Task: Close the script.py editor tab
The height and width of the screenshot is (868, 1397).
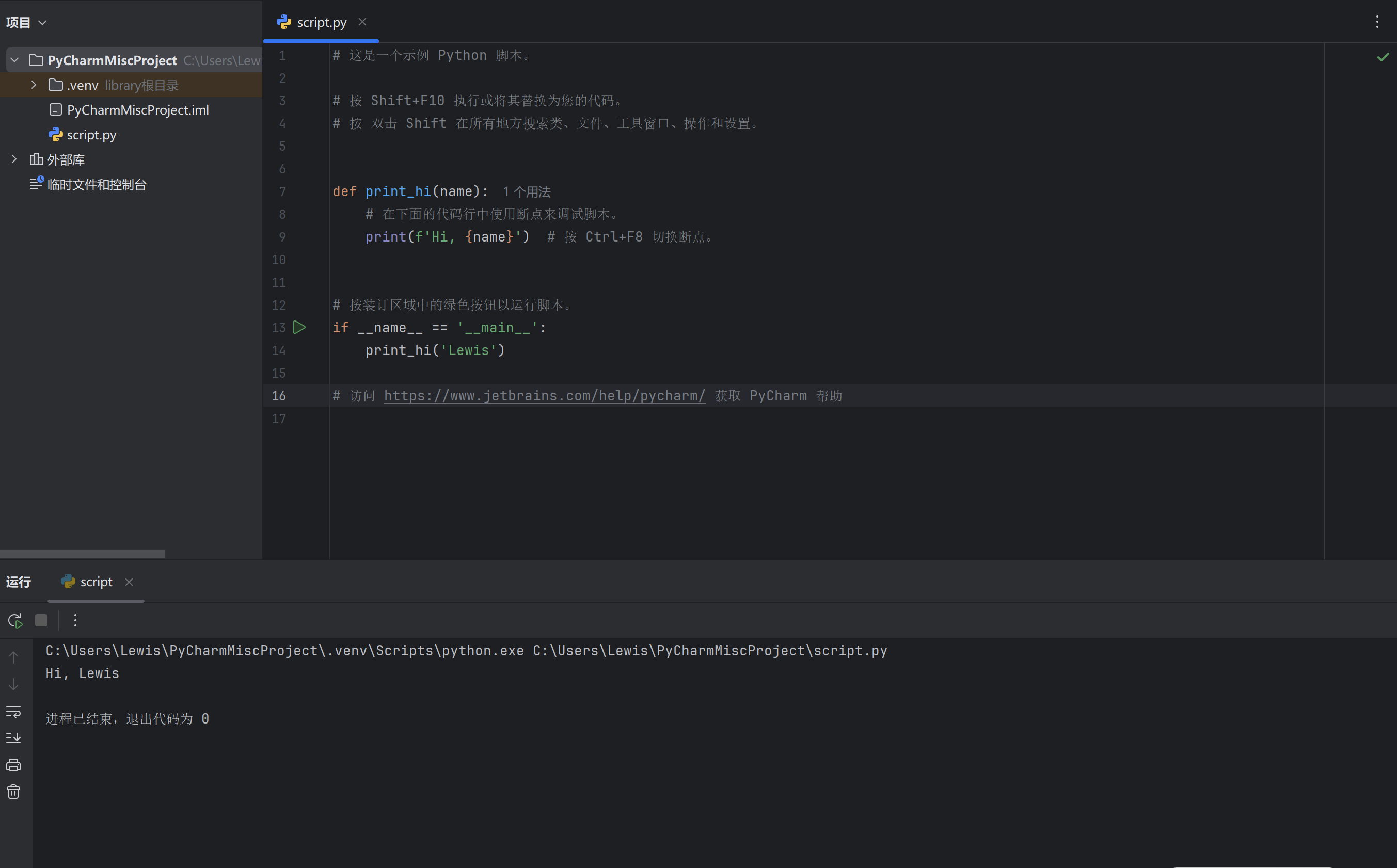Action: point(362,22)
